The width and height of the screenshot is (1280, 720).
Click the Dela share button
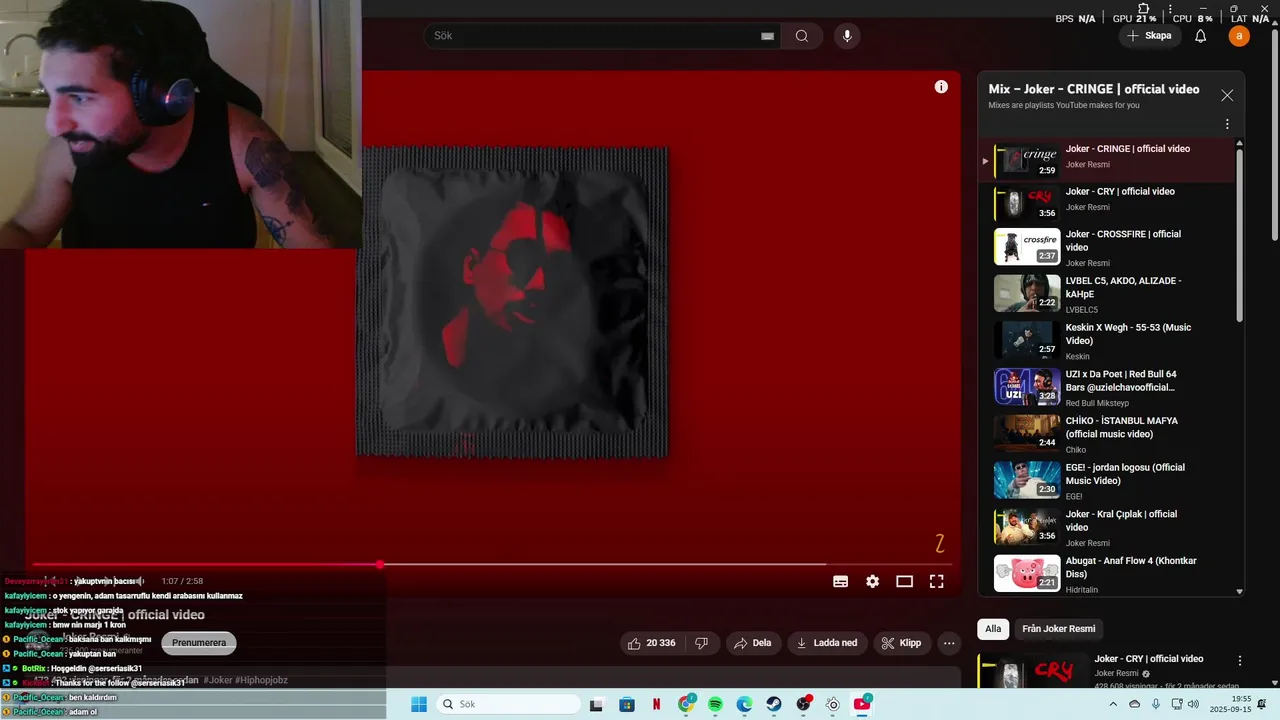click(754, 643)
